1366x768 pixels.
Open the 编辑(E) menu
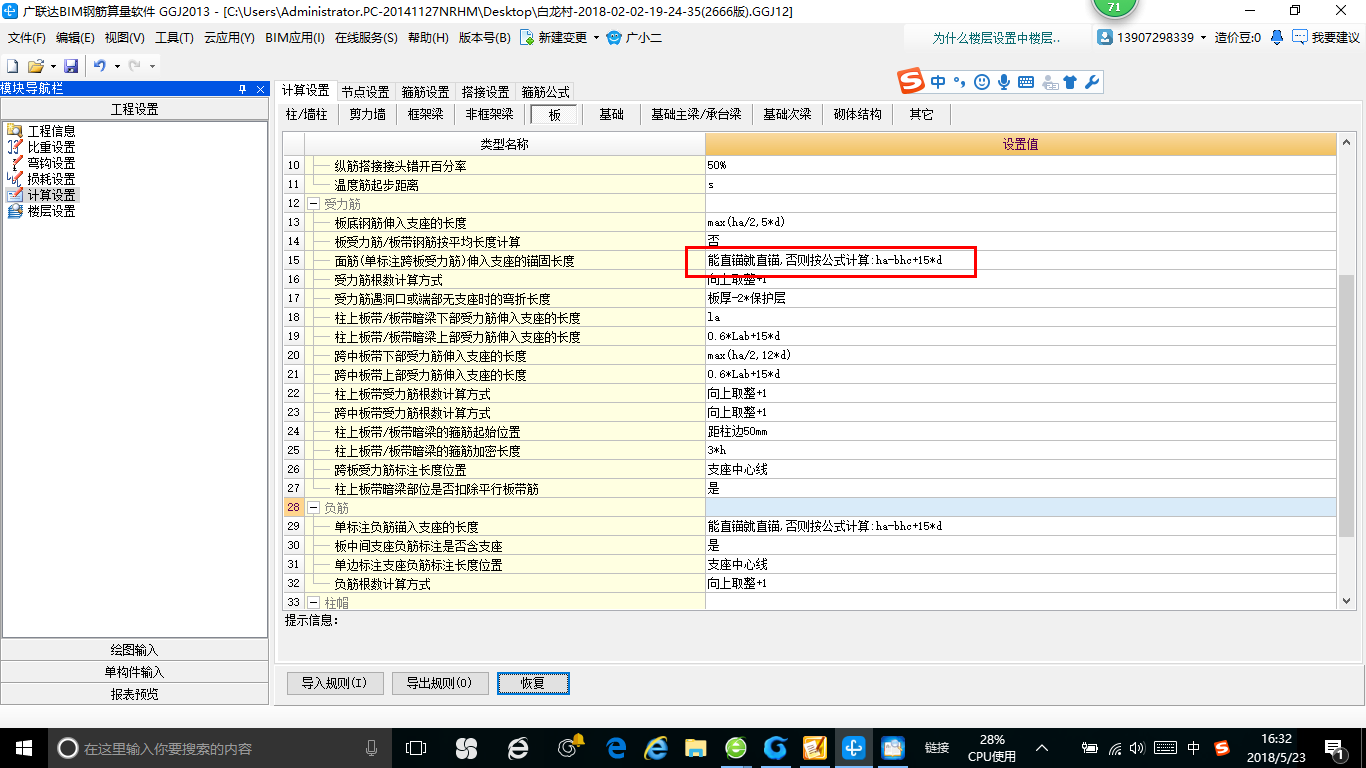pyautogui.click(x=75, y=38)
